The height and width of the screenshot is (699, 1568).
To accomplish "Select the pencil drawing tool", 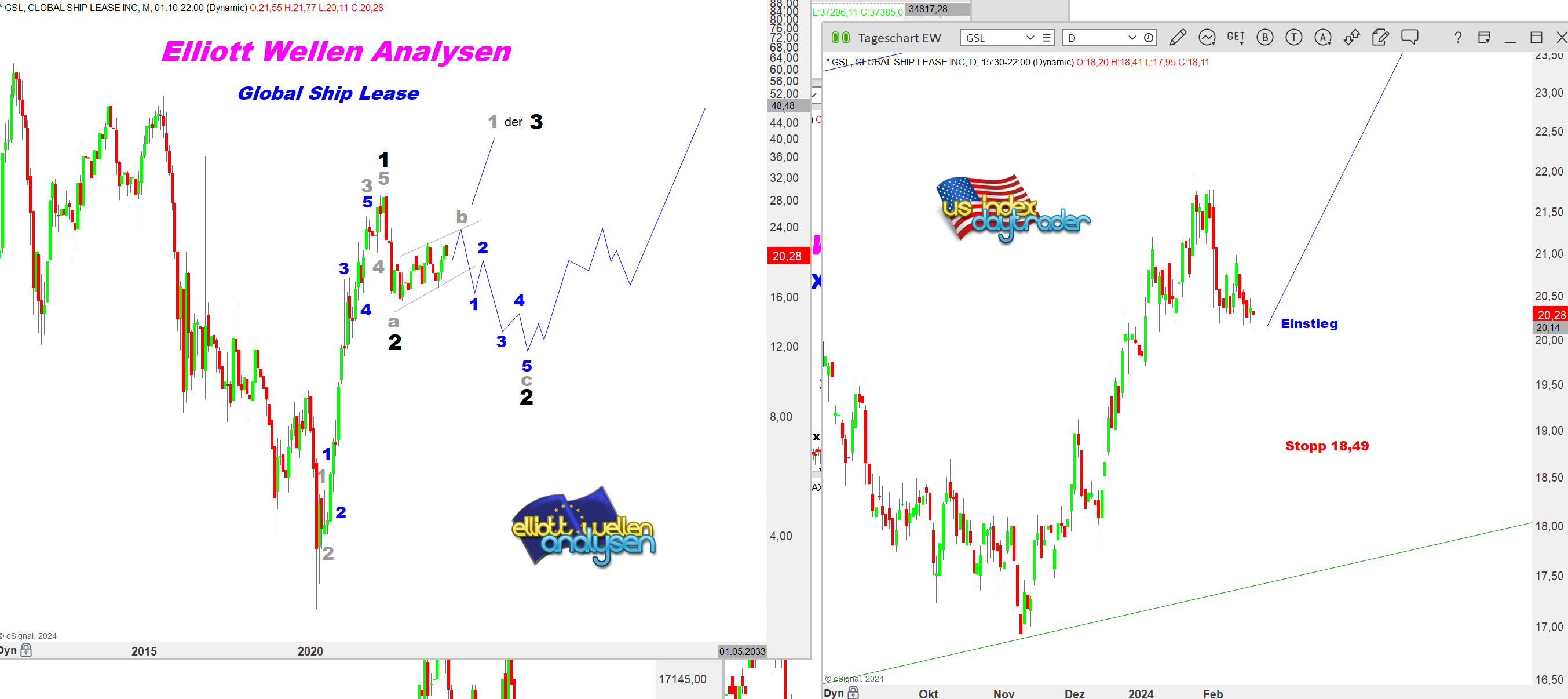I will point(1177,38).
